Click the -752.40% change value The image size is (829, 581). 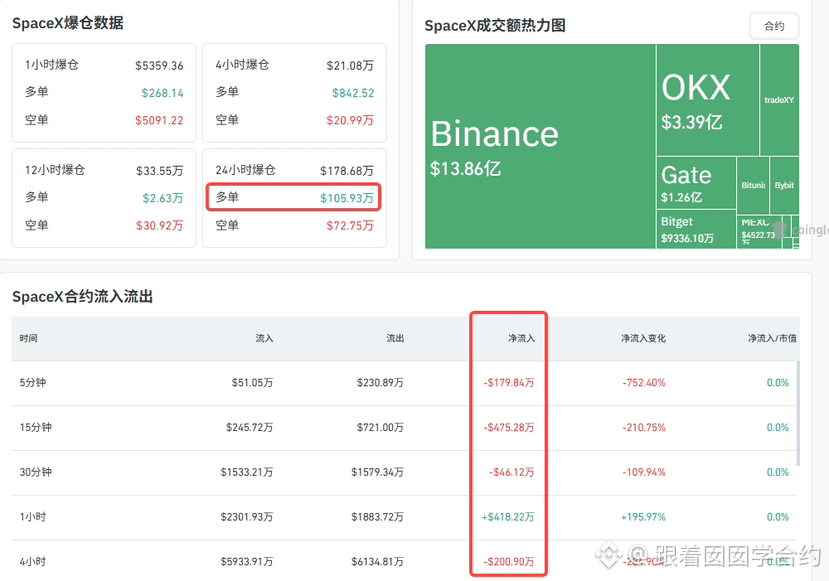click(644, 383)
